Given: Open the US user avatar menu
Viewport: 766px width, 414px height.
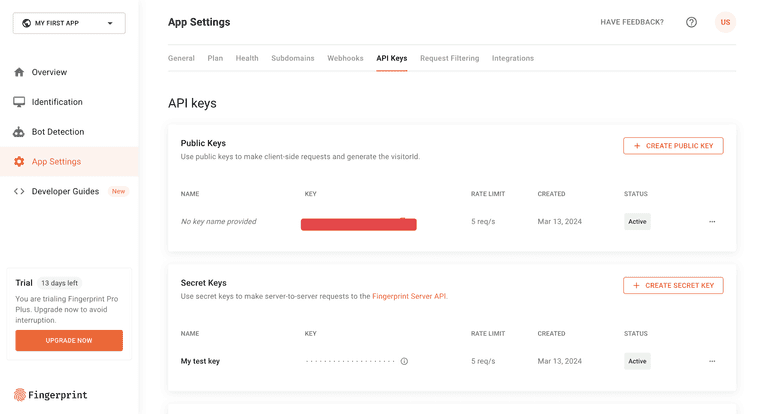Looking at the screenshot, I should (x=725, y=22).
